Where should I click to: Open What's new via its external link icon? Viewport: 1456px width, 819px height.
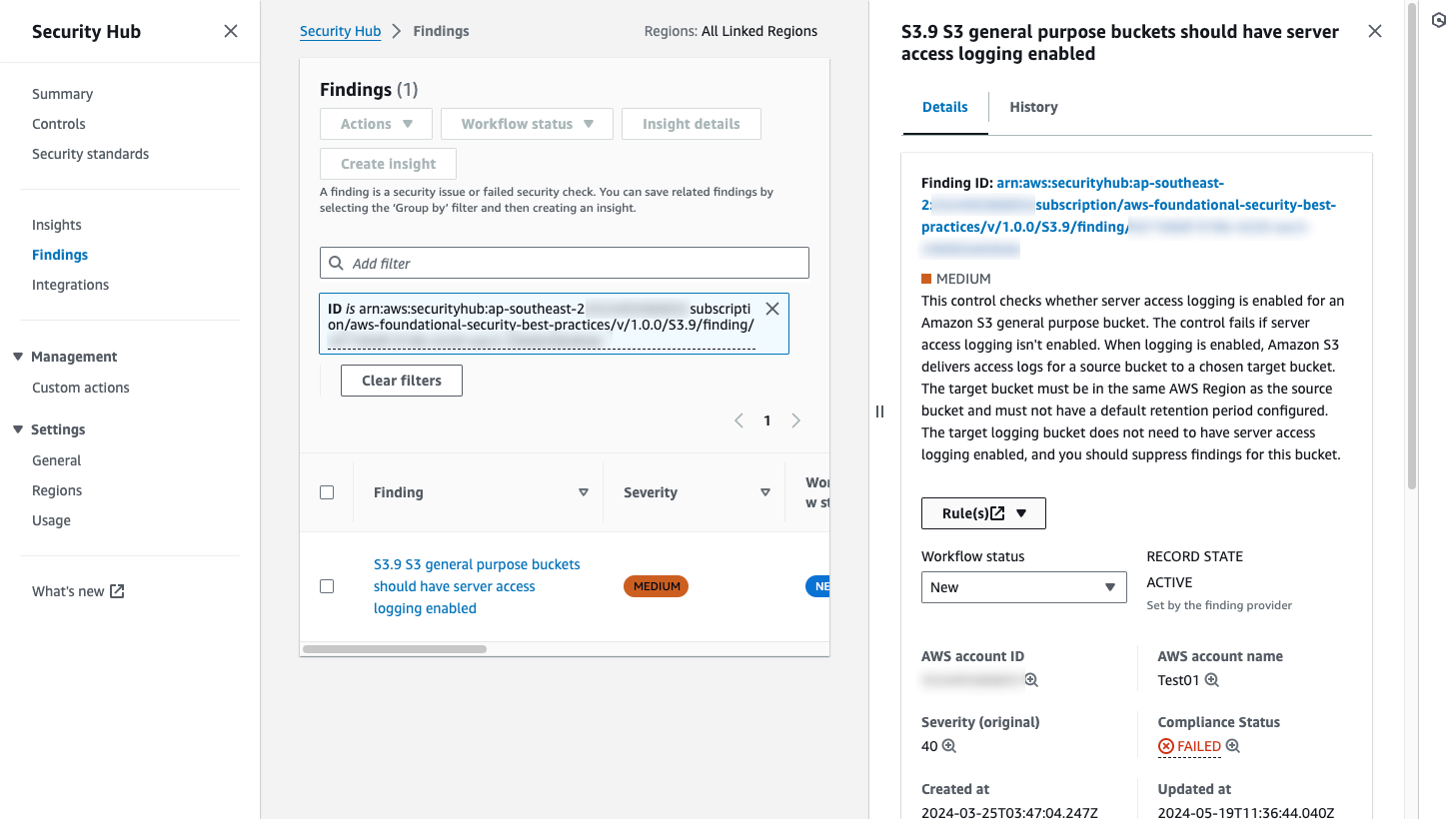point(117,590)
